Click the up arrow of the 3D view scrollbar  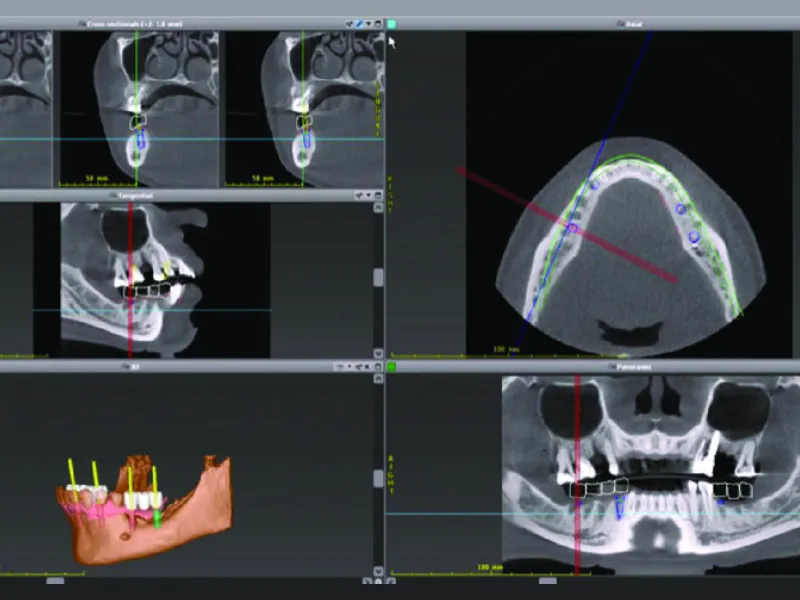378,379
